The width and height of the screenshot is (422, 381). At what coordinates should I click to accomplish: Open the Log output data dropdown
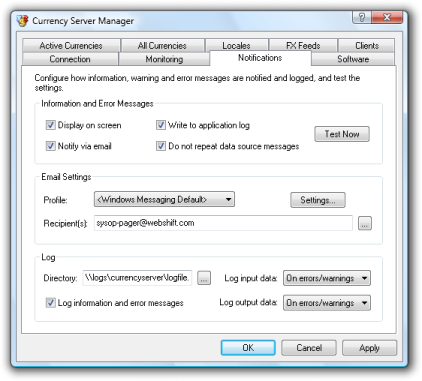pos(327,303)
